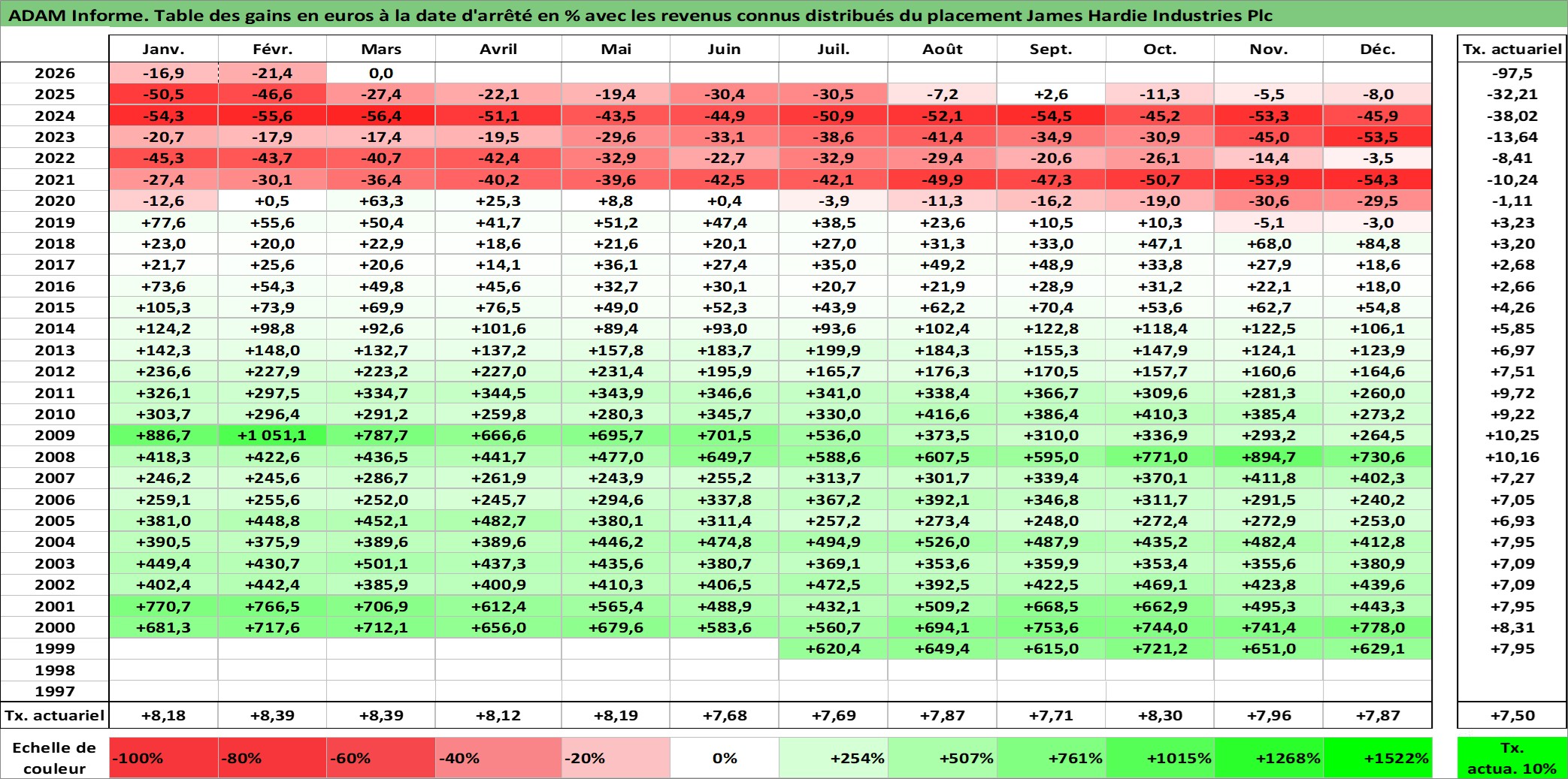Screen dimensions: 1568x779
Task: Select the -55,6 cell in 2024
Action: 272,116
